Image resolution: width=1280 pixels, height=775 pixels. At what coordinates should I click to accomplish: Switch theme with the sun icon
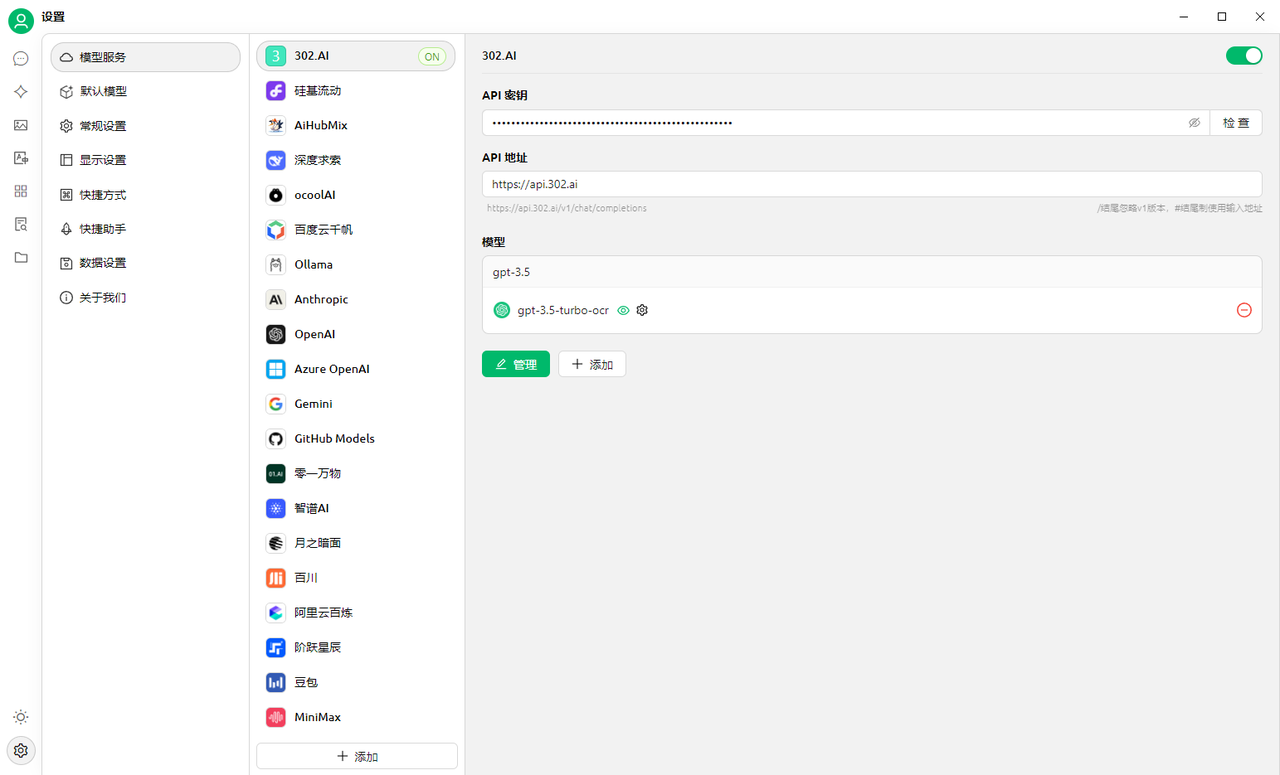21,717
